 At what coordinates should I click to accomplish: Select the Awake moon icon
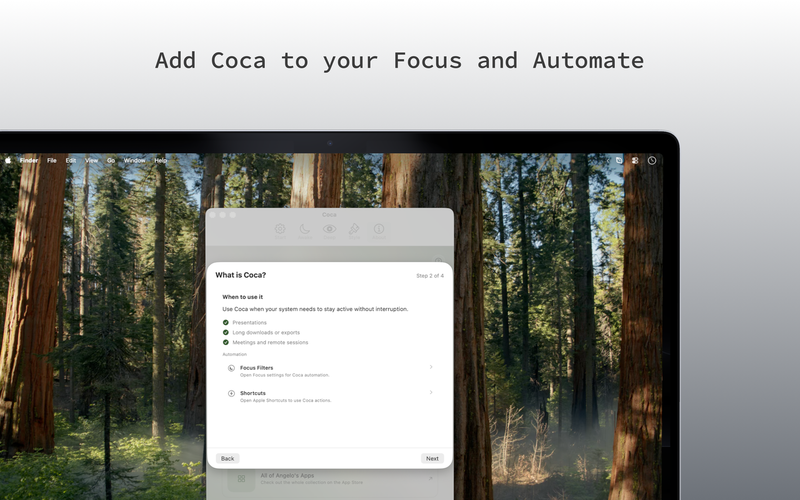305,229
